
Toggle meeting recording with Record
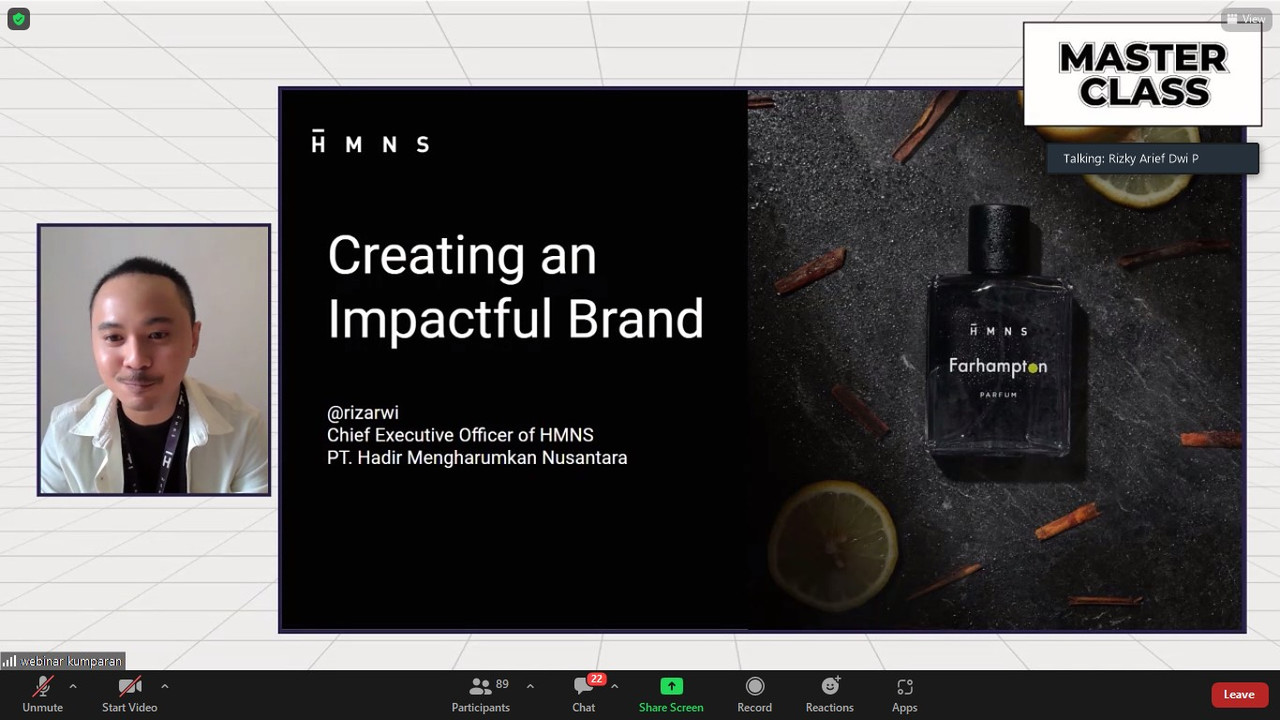pos(754,694)
